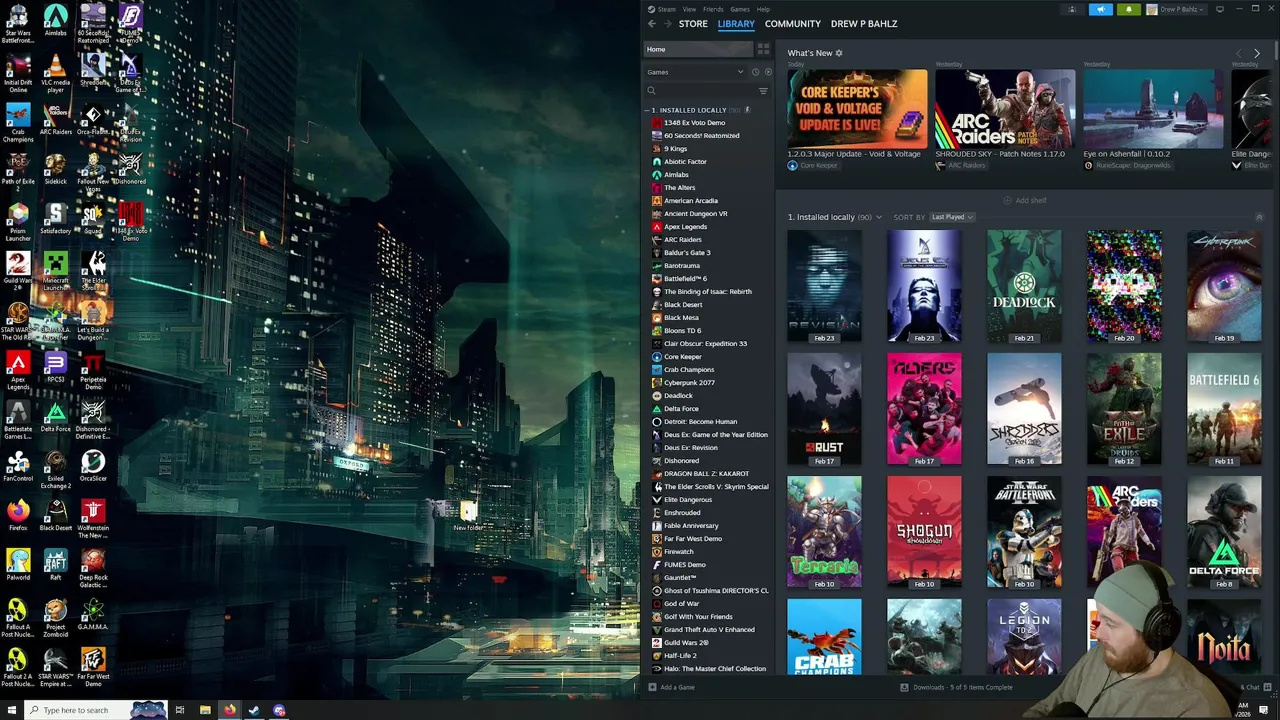
Task: Select Baldur's Gate 3 in the game list
Action: [687, 253]
